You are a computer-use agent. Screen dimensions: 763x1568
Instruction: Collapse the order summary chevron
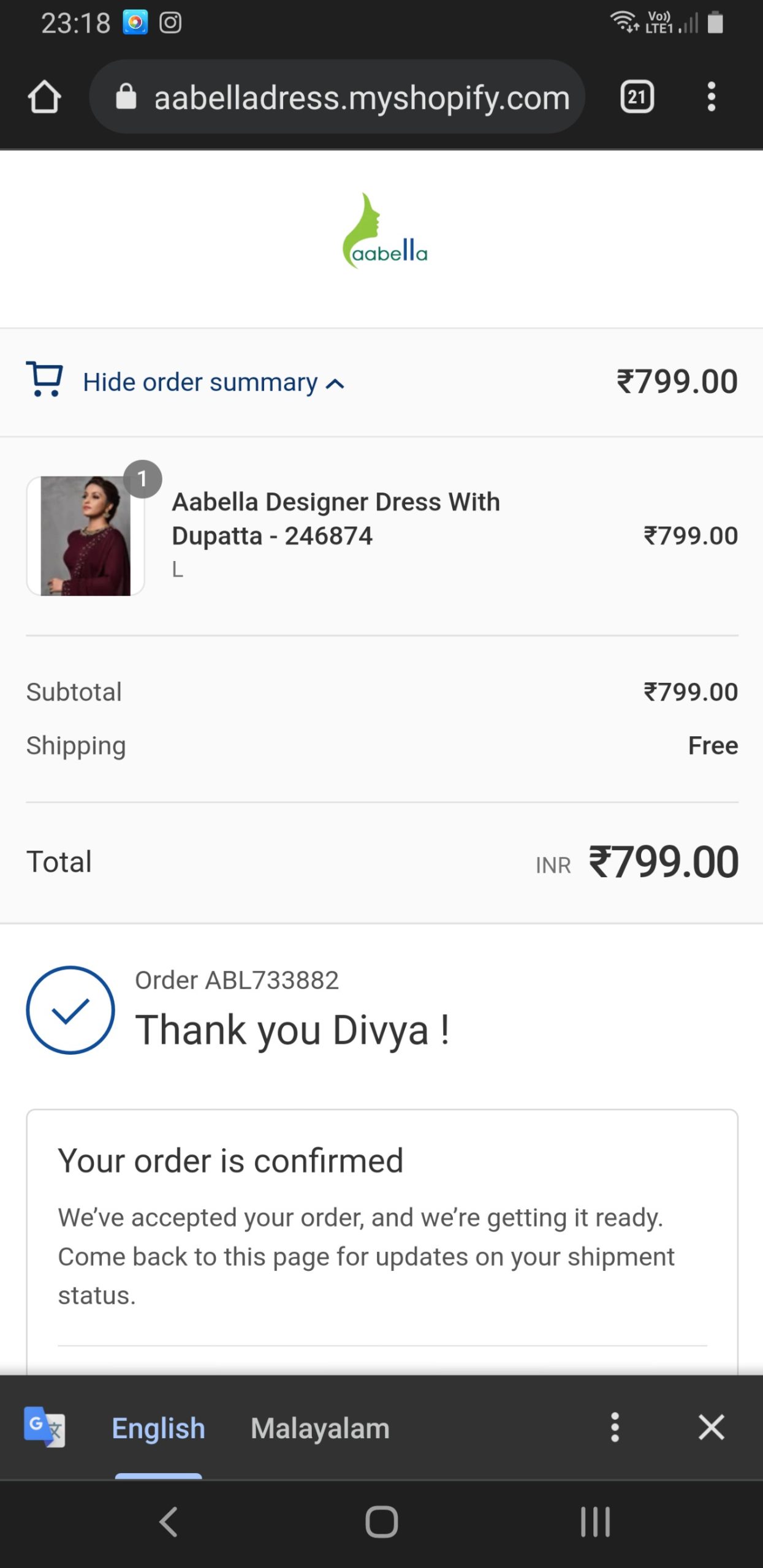335,384
